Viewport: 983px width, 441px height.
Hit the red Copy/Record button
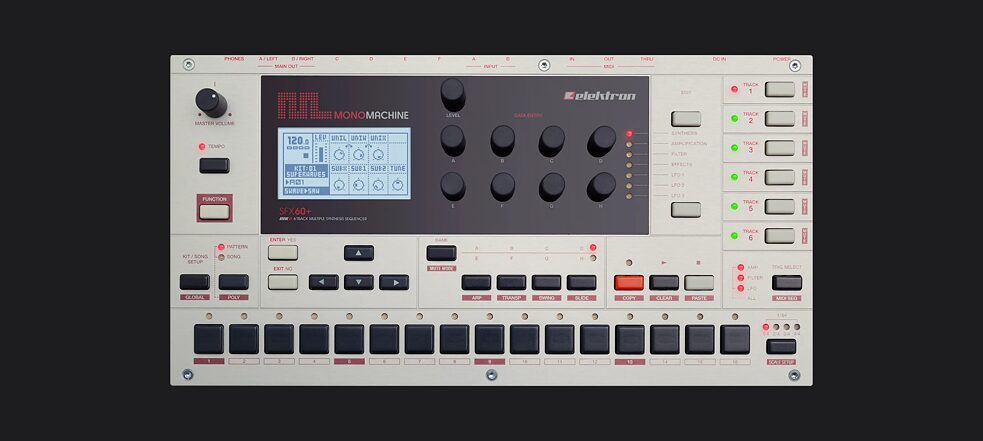628,282
